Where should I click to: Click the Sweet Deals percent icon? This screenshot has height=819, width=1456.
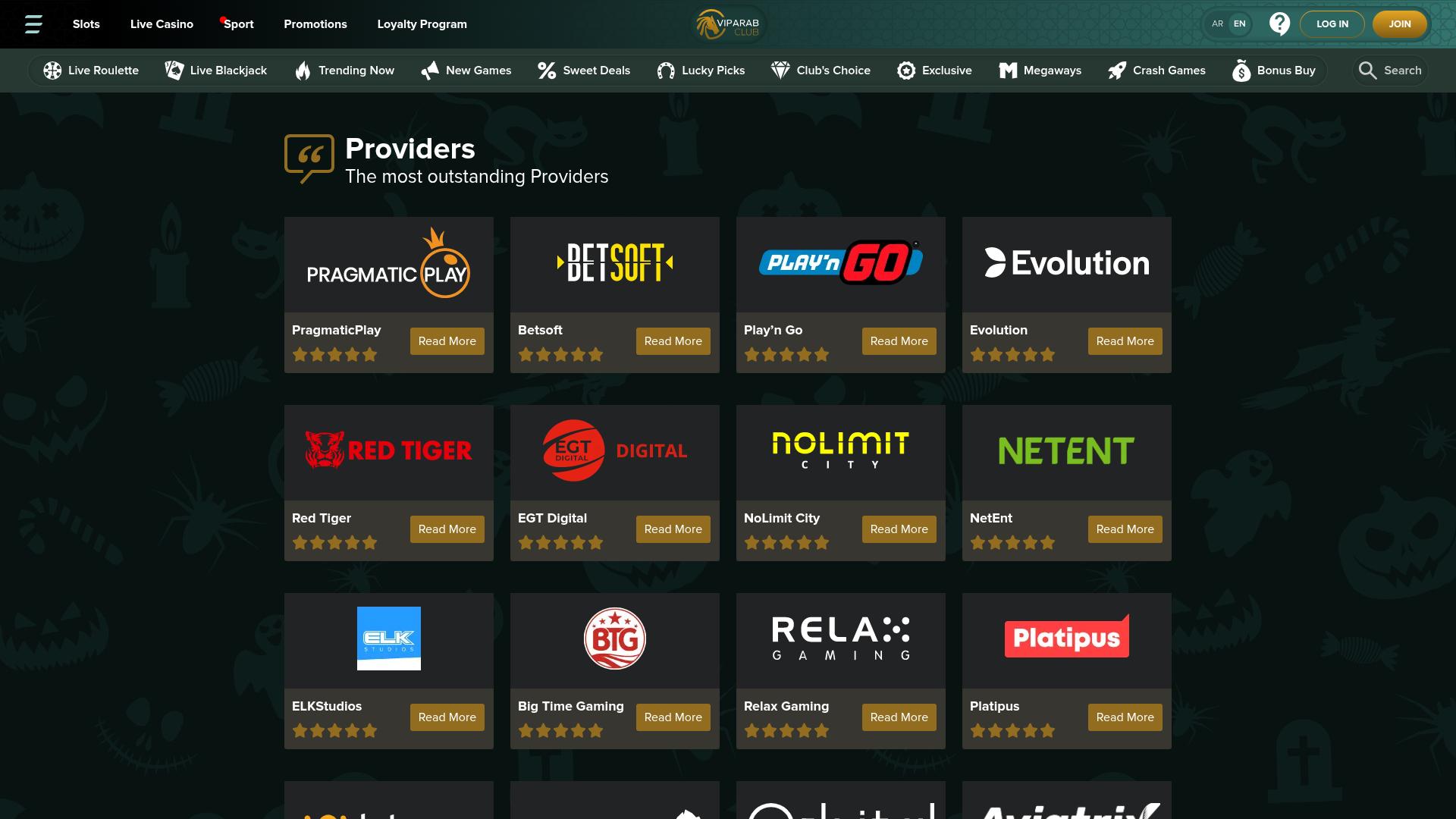pos(547,71)
